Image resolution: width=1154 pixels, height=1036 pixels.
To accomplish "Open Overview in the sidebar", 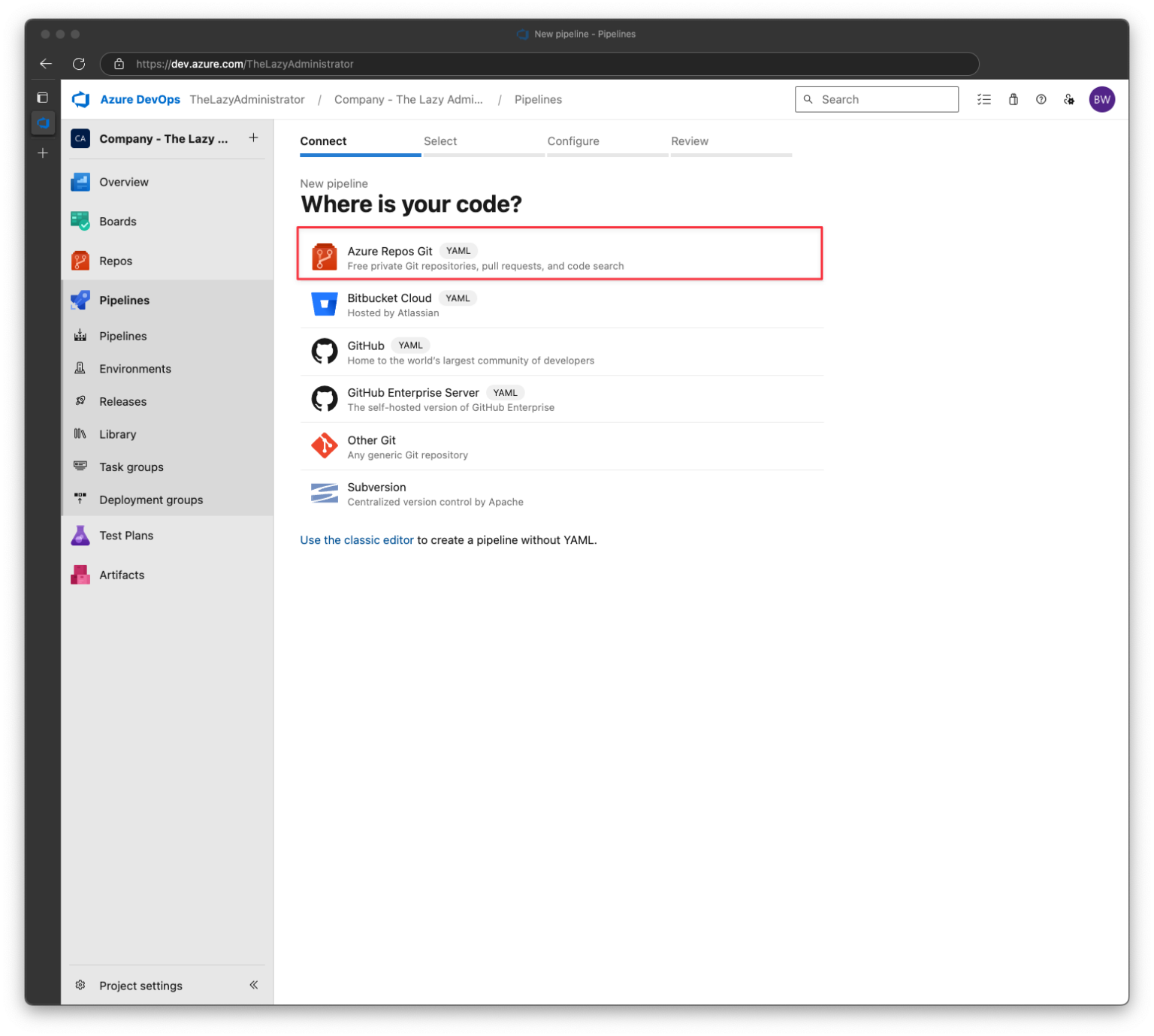I will pyautogui.click(x=167, y=182).
